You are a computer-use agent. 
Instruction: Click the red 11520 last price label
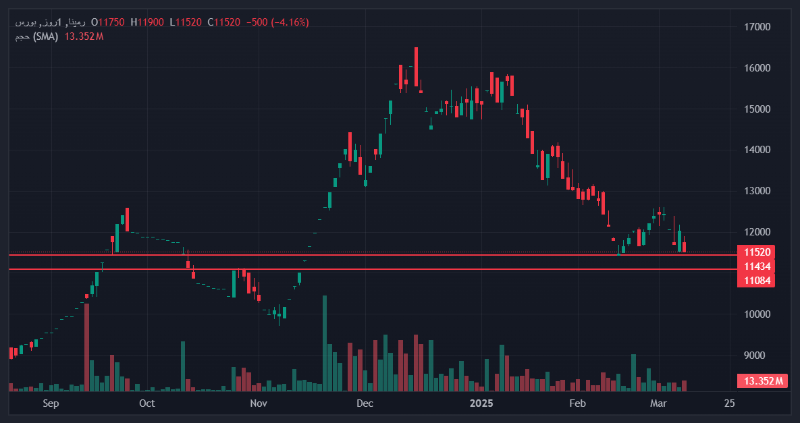click(x=756, y=252)
